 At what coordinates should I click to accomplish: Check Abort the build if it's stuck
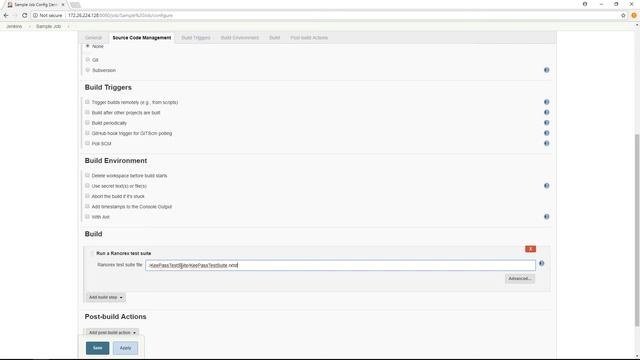[87, 196]
